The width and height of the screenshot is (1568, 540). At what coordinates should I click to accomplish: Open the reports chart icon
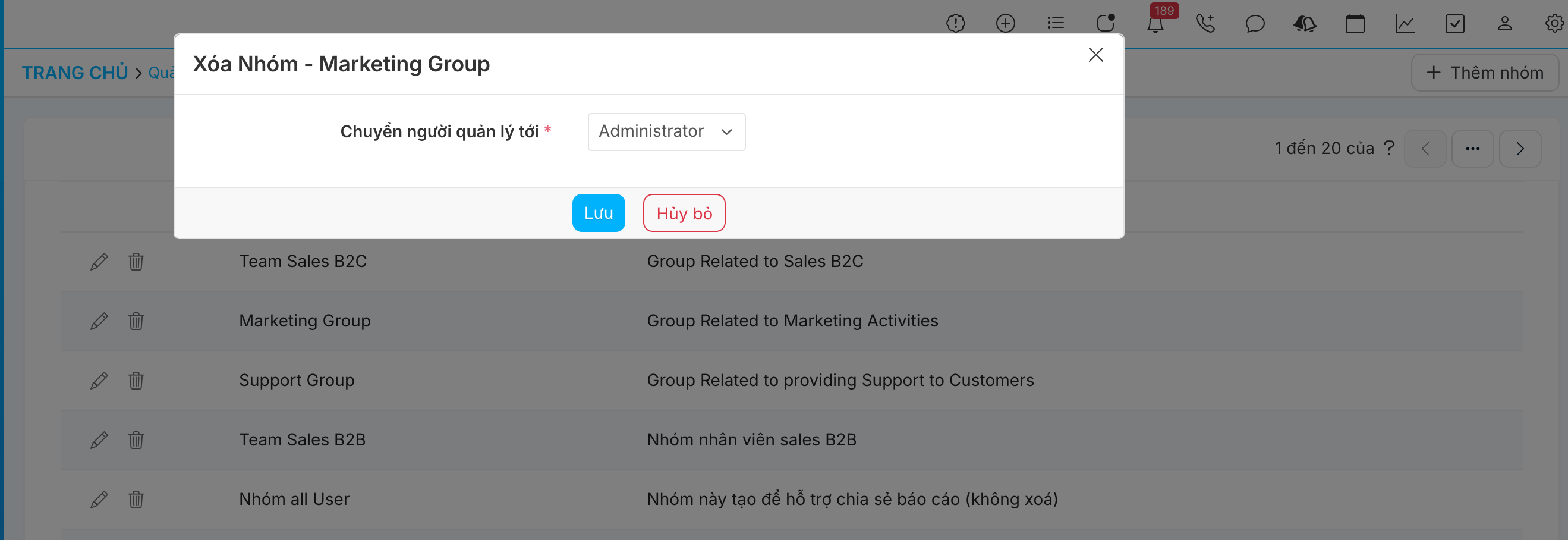1405,24
